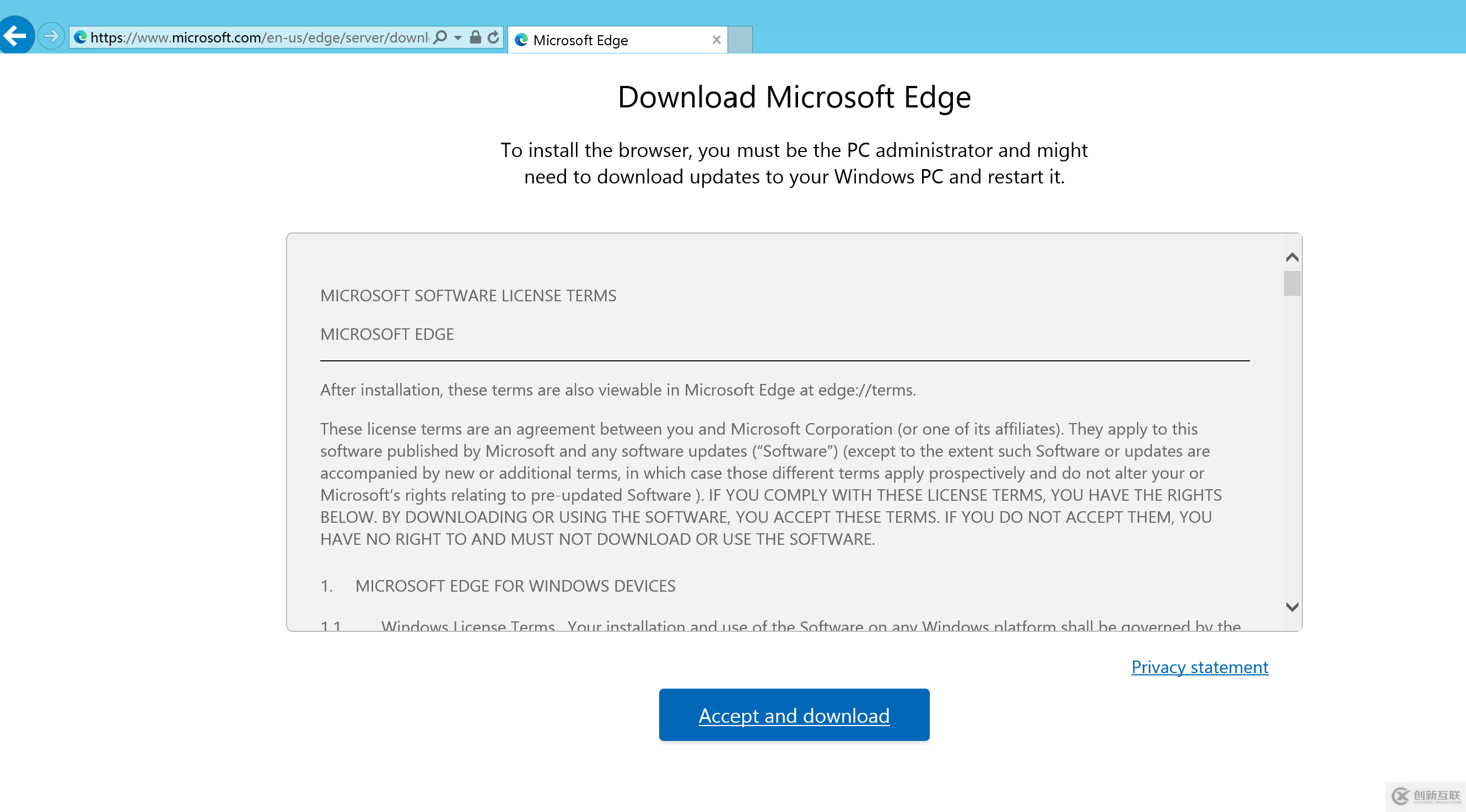The width and height of the screenshot is (1466, 812).
Task: Open the address bar autocomplete dropdown arrow
Action: (x=457, y=38)
